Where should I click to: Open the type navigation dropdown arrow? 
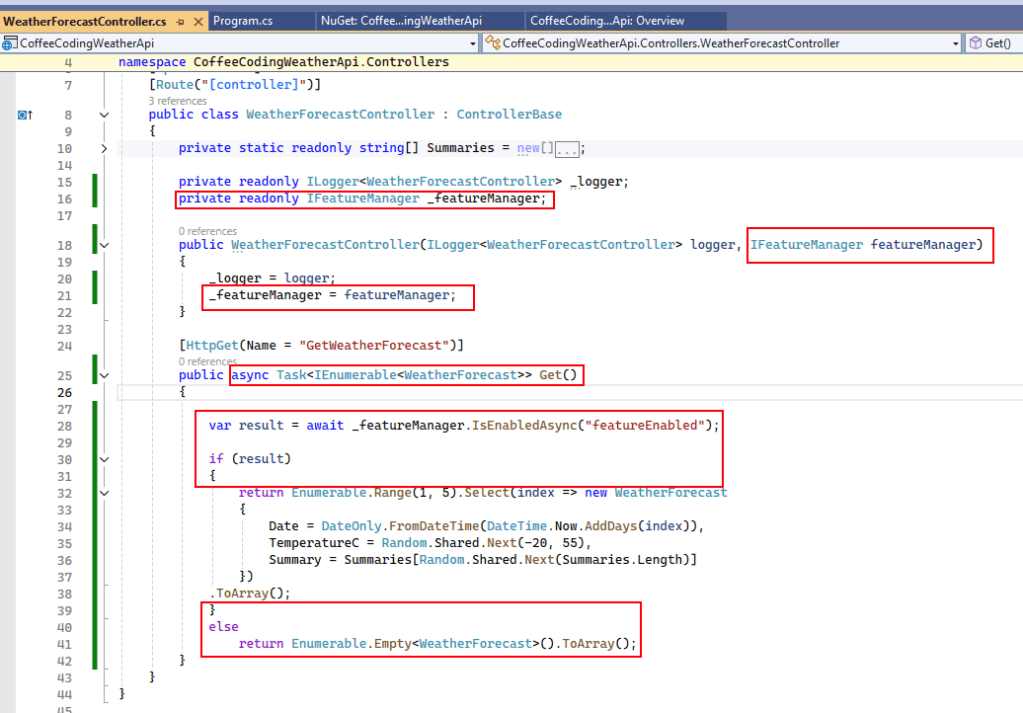(x=955, y=44)
